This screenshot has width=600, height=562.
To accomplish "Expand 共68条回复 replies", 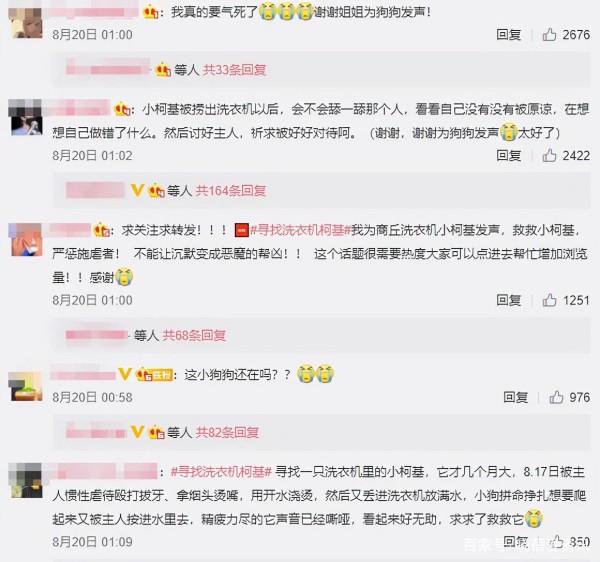I will pyautogui.click(x=194, y=335).
